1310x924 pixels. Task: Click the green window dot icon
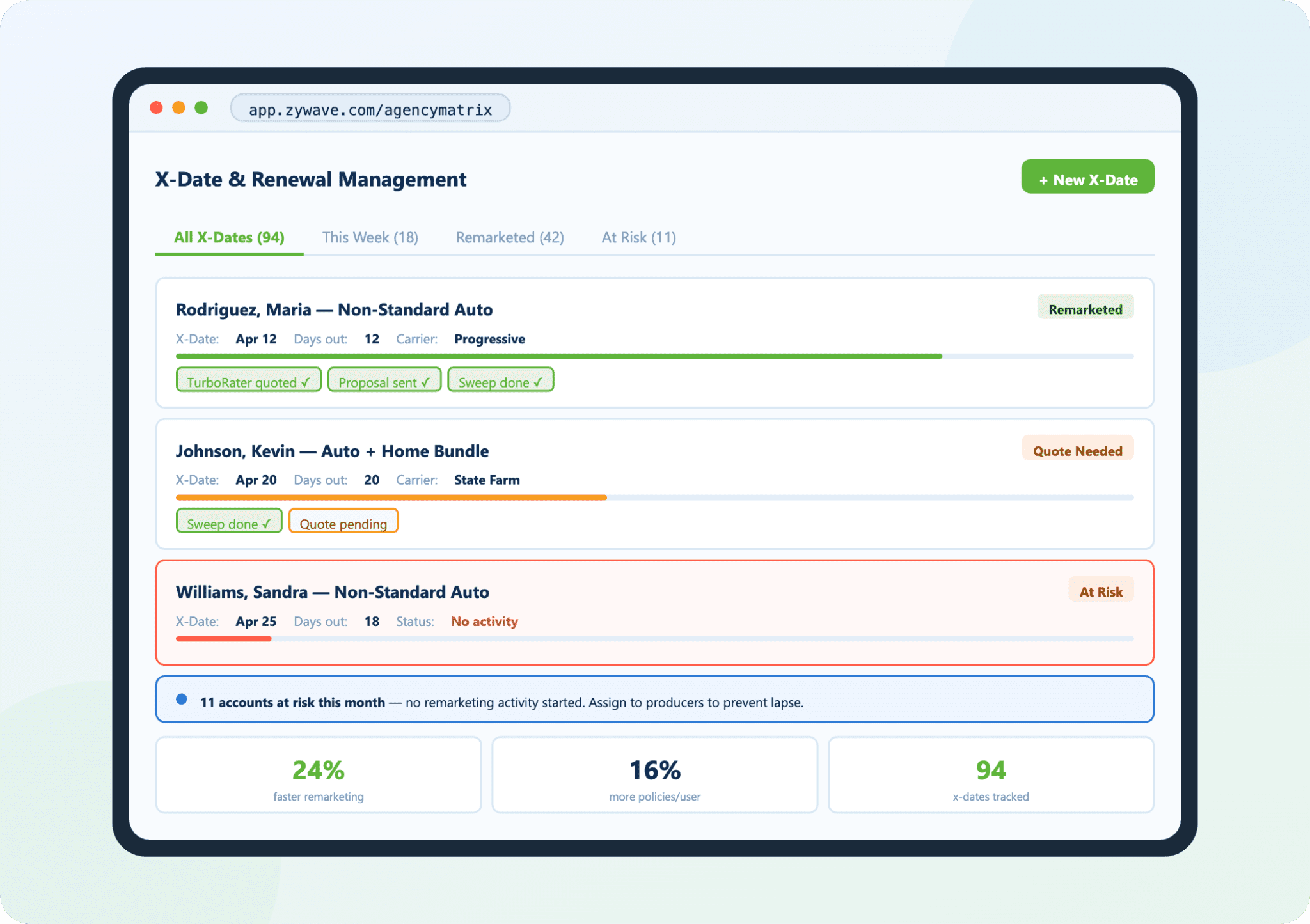point(201,107)
